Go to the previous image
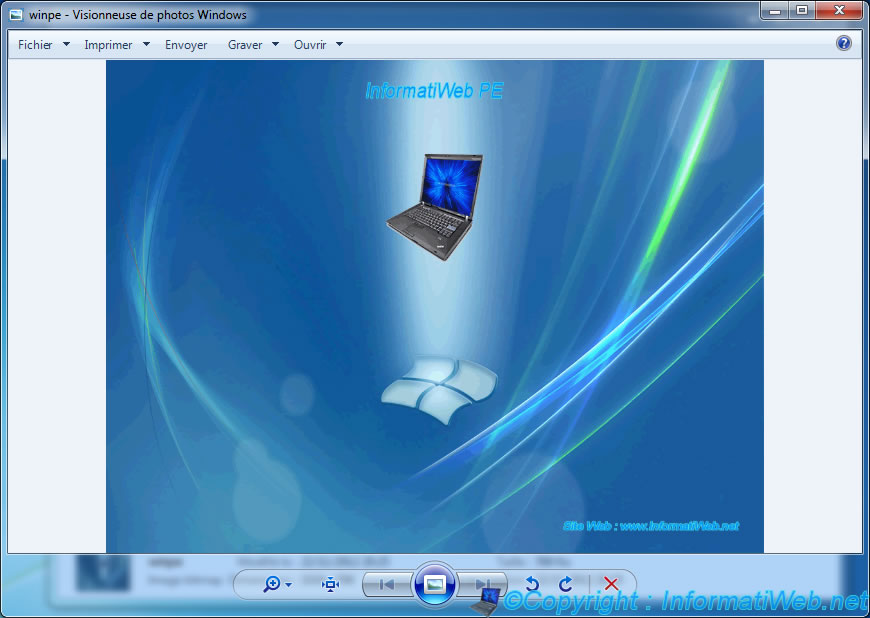This screenshot has height=618, width=870. [x=385, y=584]
